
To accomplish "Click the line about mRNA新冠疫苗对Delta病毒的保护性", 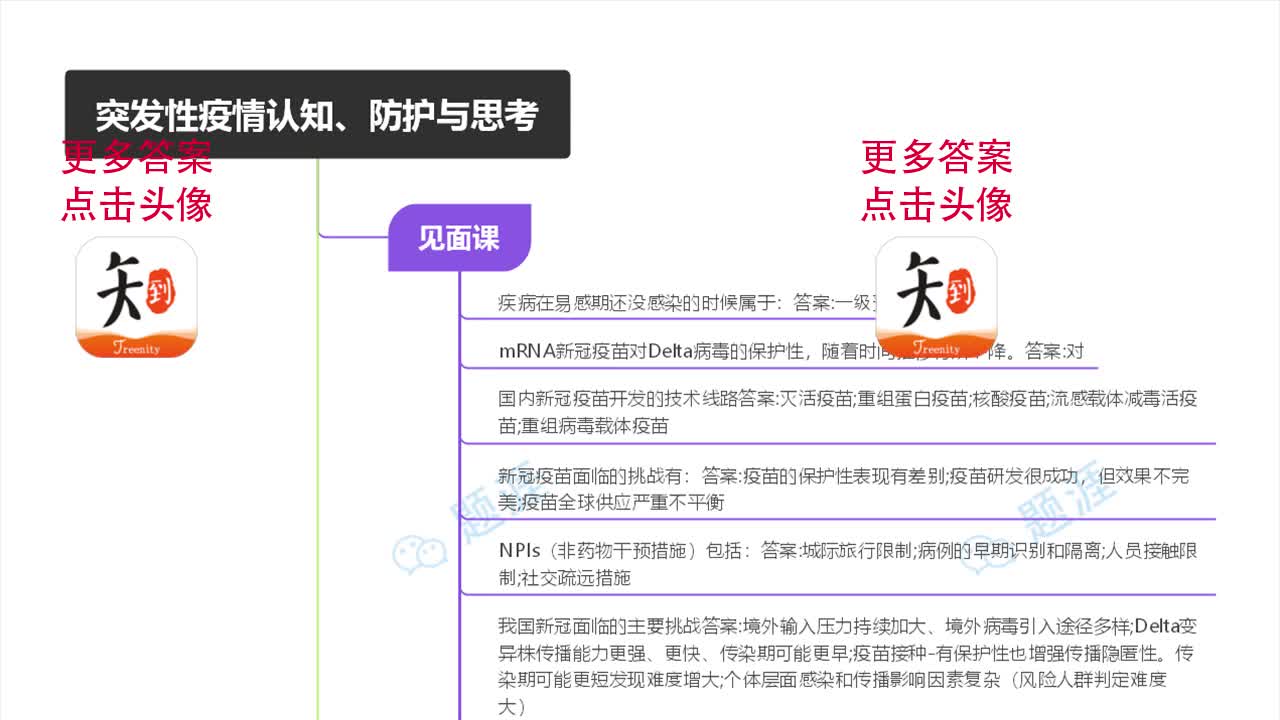I will pos(791,351).
